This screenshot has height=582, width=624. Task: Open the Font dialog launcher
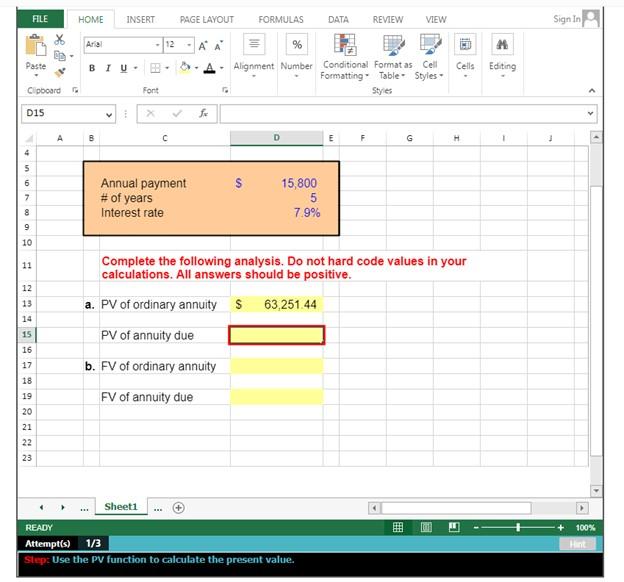pyautogui.click(x=225, y=90)
